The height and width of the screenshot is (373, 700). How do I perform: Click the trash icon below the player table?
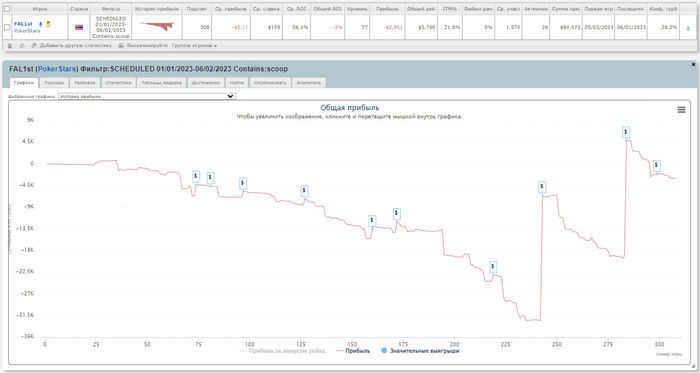coord(10,46)
